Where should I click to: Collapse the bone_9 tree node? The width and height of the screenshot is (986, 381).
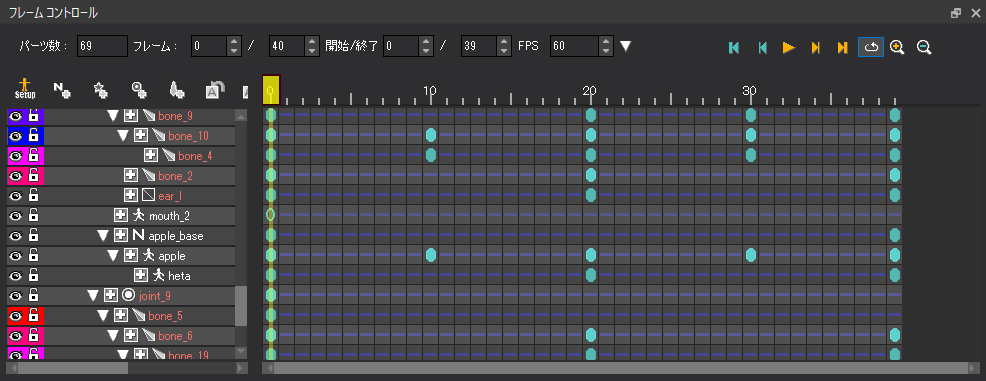(x=113, y=116)
